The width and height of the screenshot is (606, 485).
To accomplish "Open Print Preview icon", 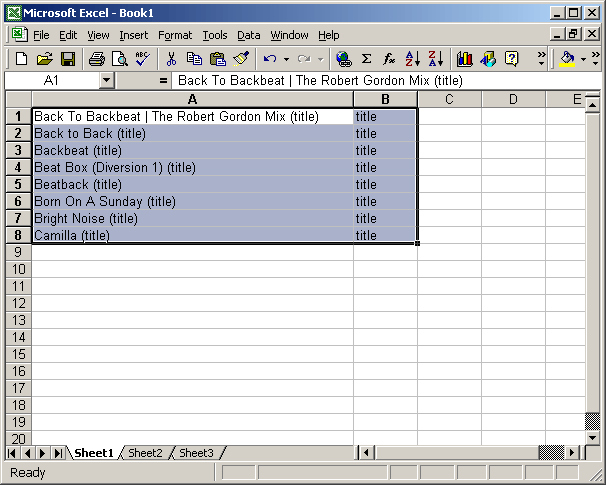I will [x=119, y=59].
